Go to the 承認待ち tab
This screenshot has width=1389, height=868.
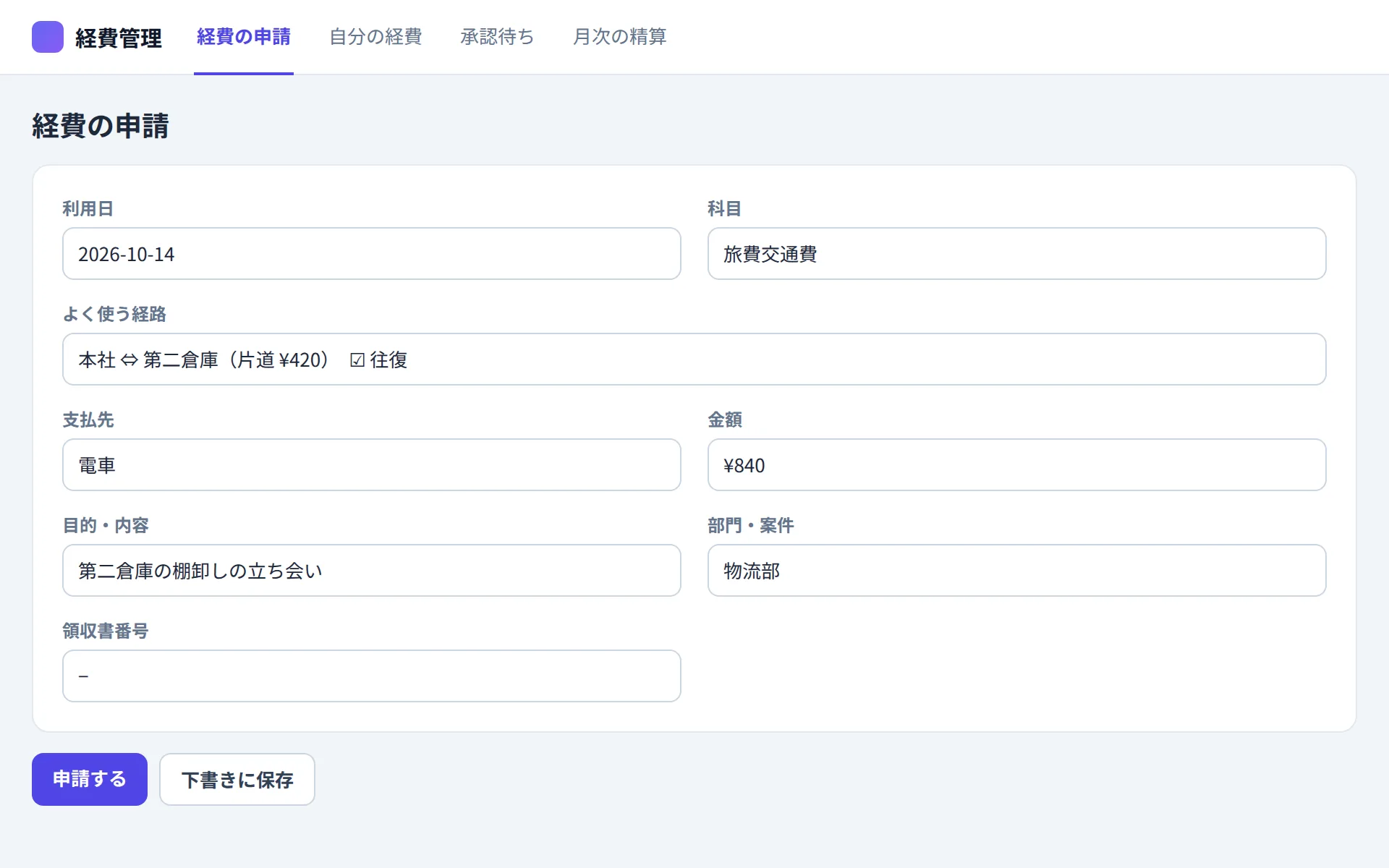click(497, 37)
